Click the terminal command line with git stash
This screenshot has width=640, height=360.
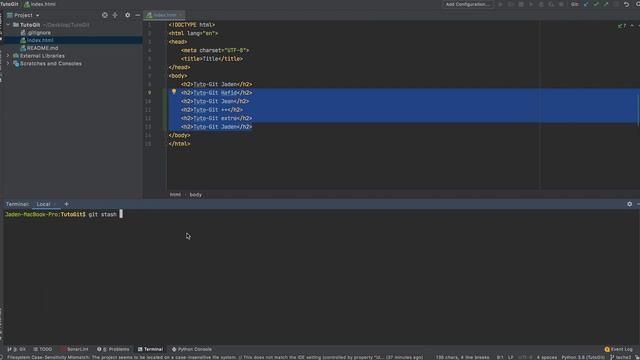64,214
